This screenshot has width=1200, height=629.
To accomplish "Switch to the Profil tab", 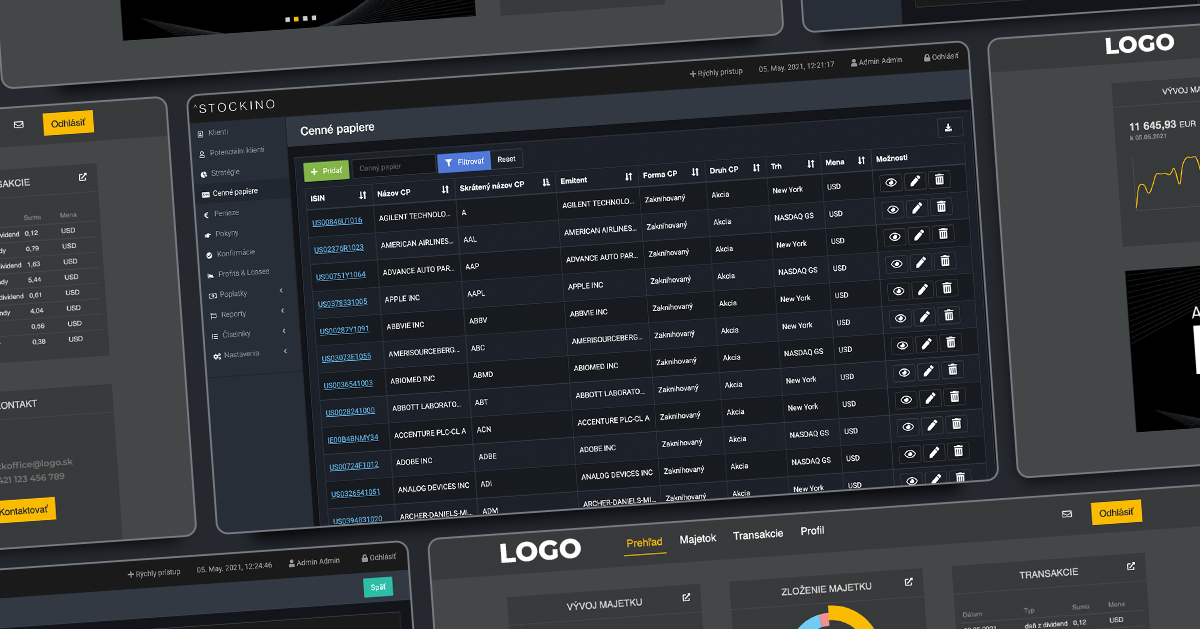I will 812,531.
